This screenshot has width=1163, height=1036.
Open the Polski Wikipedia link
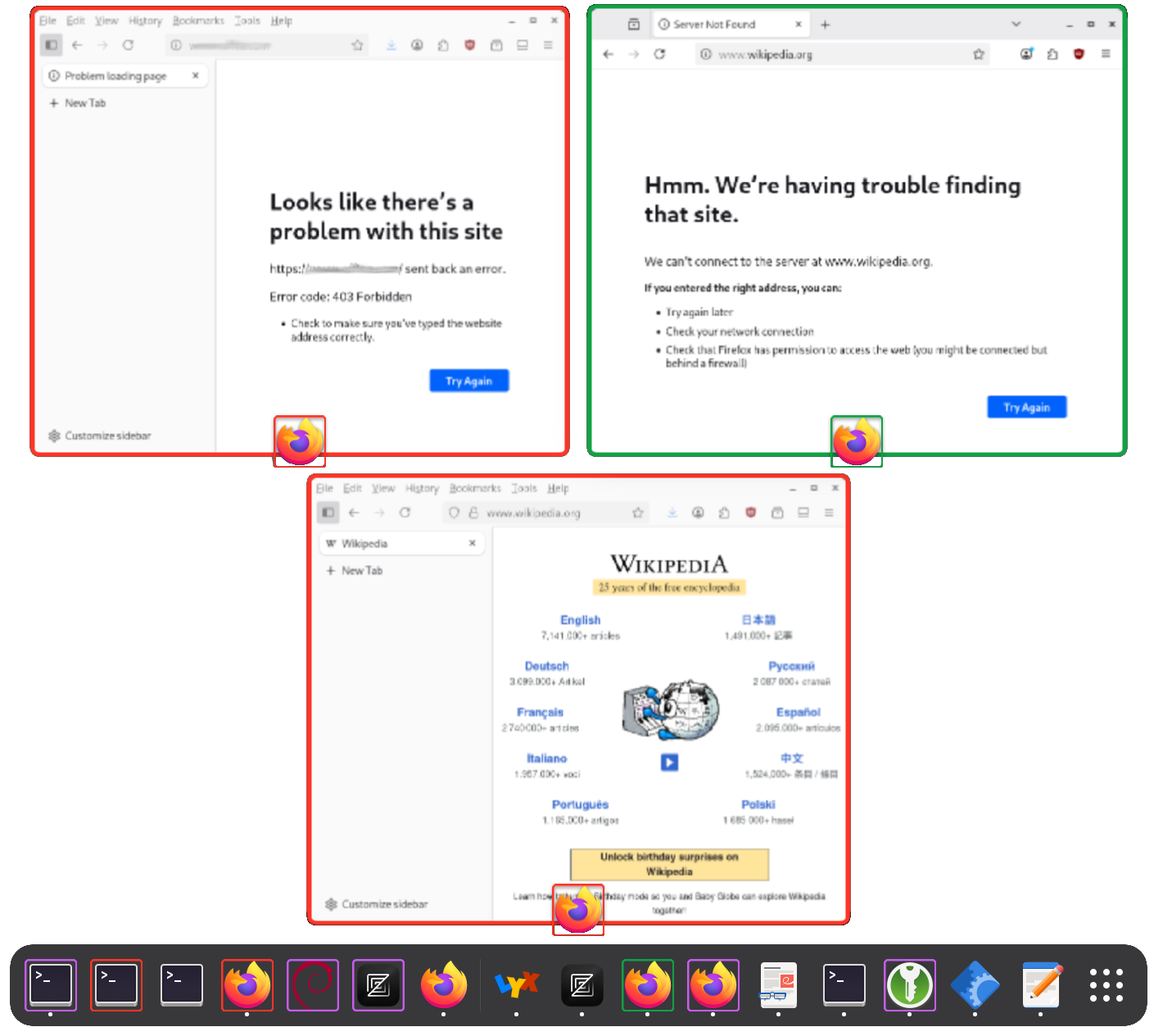point(758,804)
